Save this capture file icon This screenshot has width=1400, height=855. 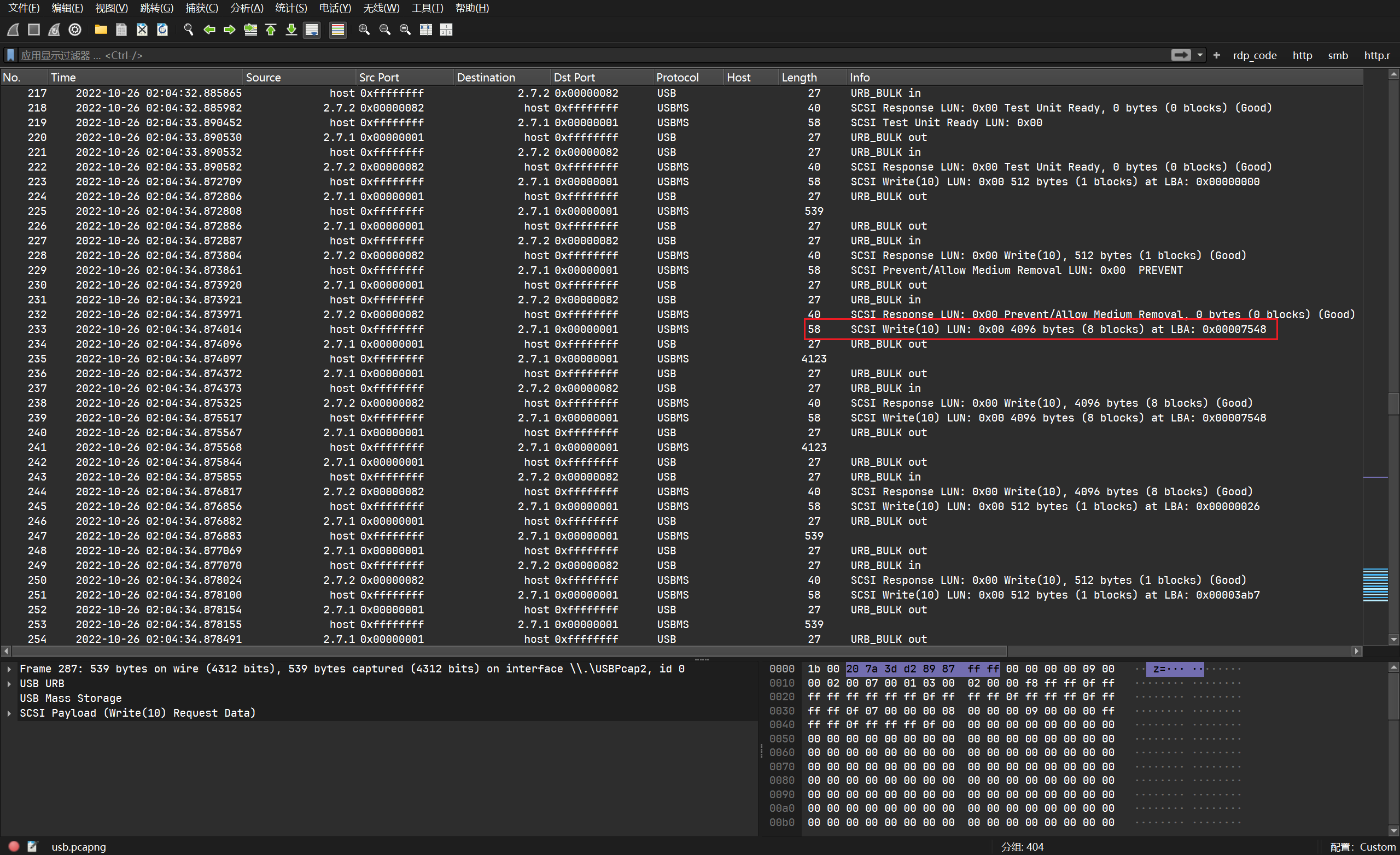[x=121, y=30]
